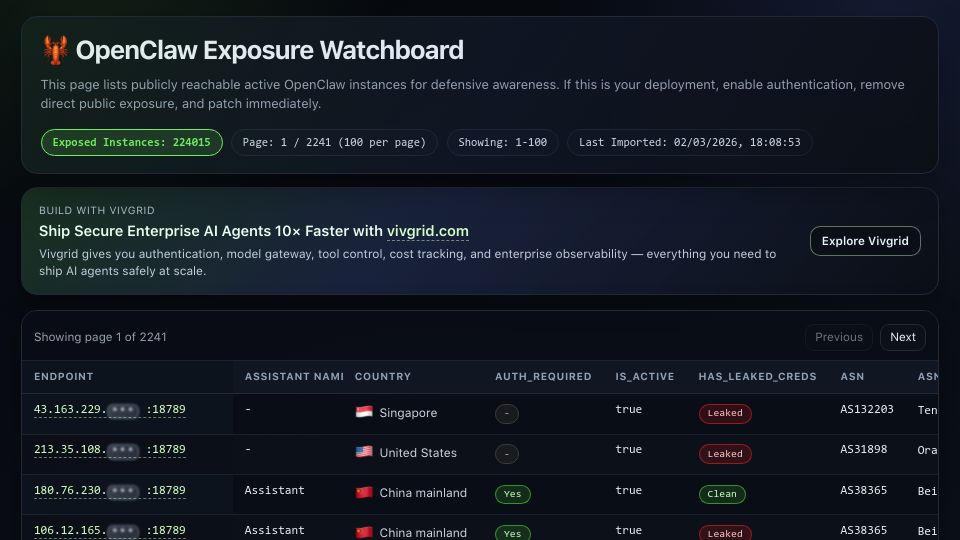Click 'Showing page 1 of 2241' text

(x=100, y=337)
